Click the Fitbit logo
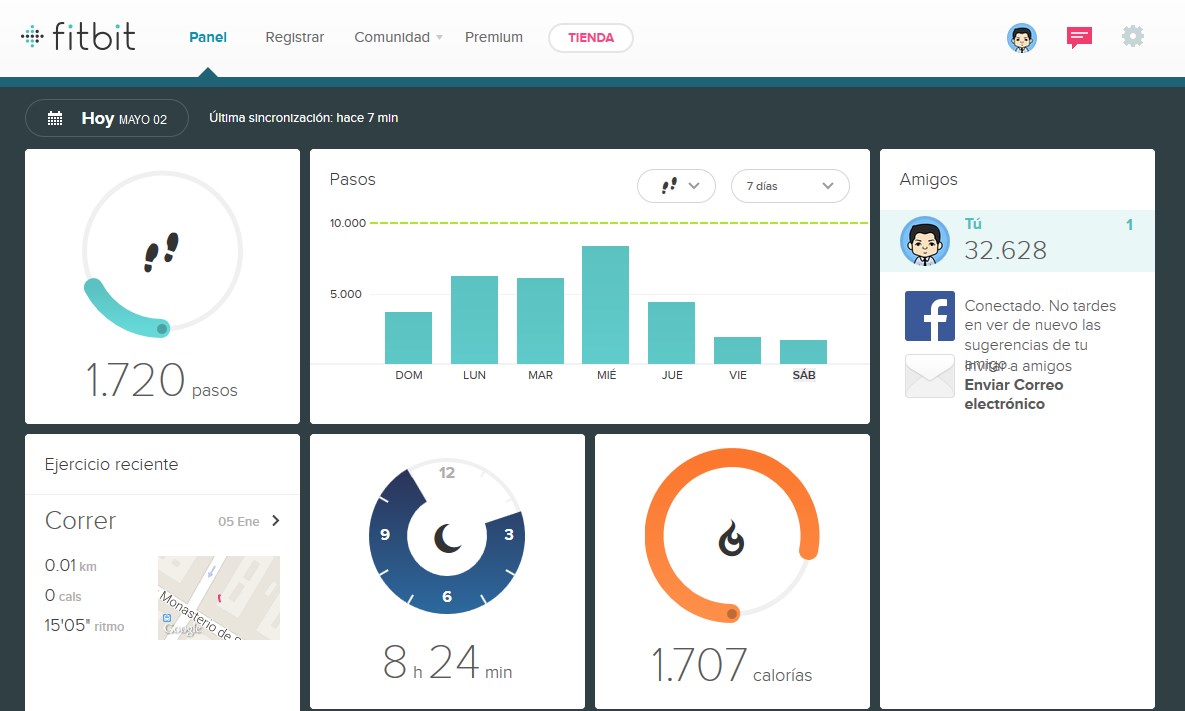The width and height of the screenshot is (1185, 711). coord(78,38)
